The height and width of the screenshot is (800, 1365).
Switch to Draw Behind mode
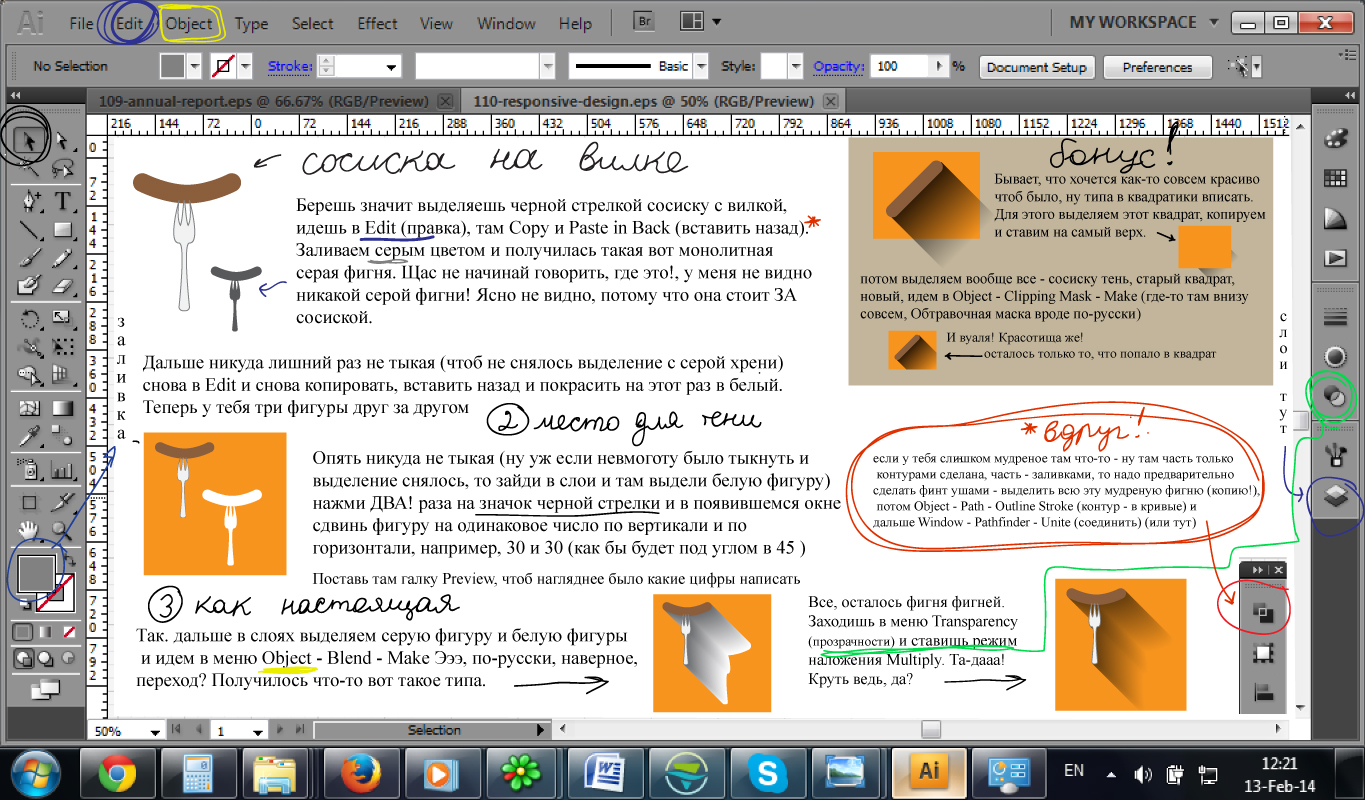tap(43, 659)
